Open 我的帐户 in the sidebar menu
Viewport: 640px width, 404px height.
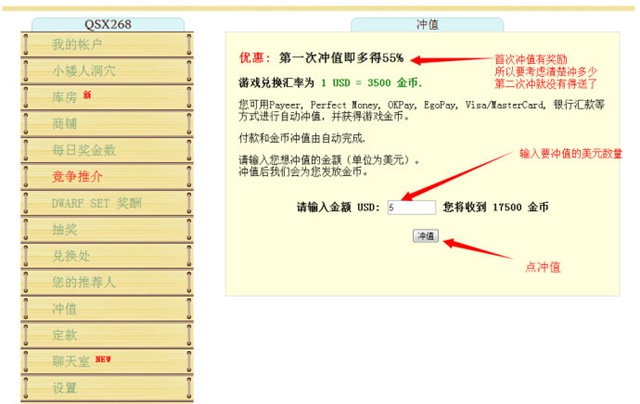click(77, 45)
